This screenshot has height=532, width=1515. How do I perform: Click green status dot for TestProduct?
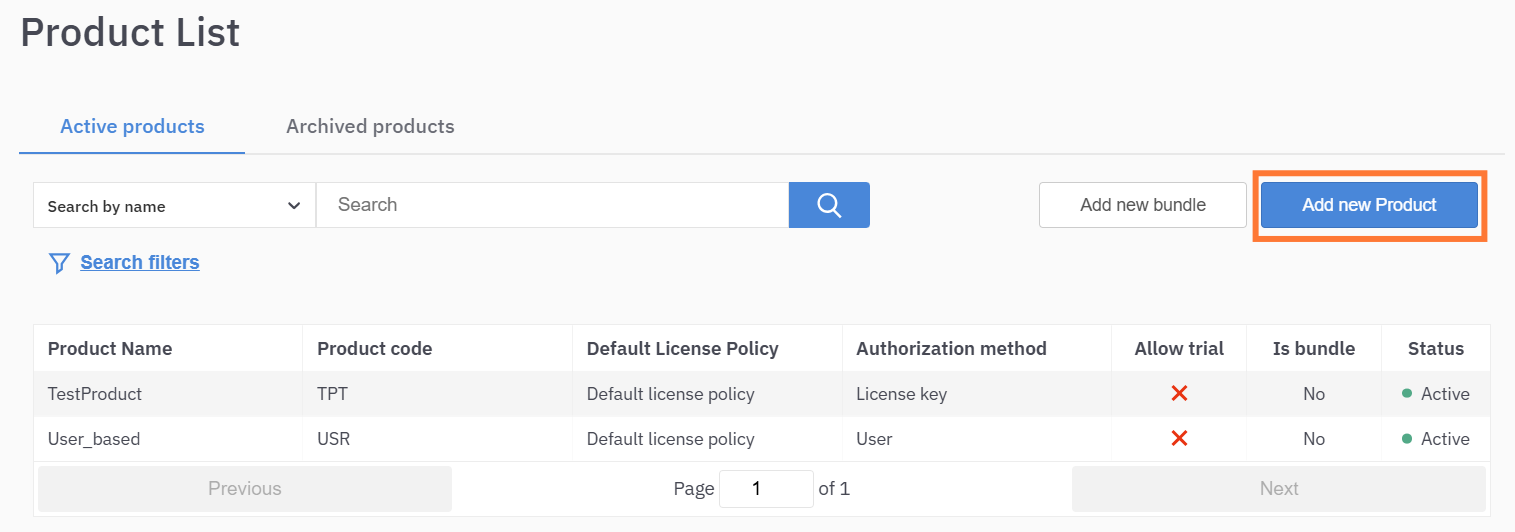coord(1407,393)
